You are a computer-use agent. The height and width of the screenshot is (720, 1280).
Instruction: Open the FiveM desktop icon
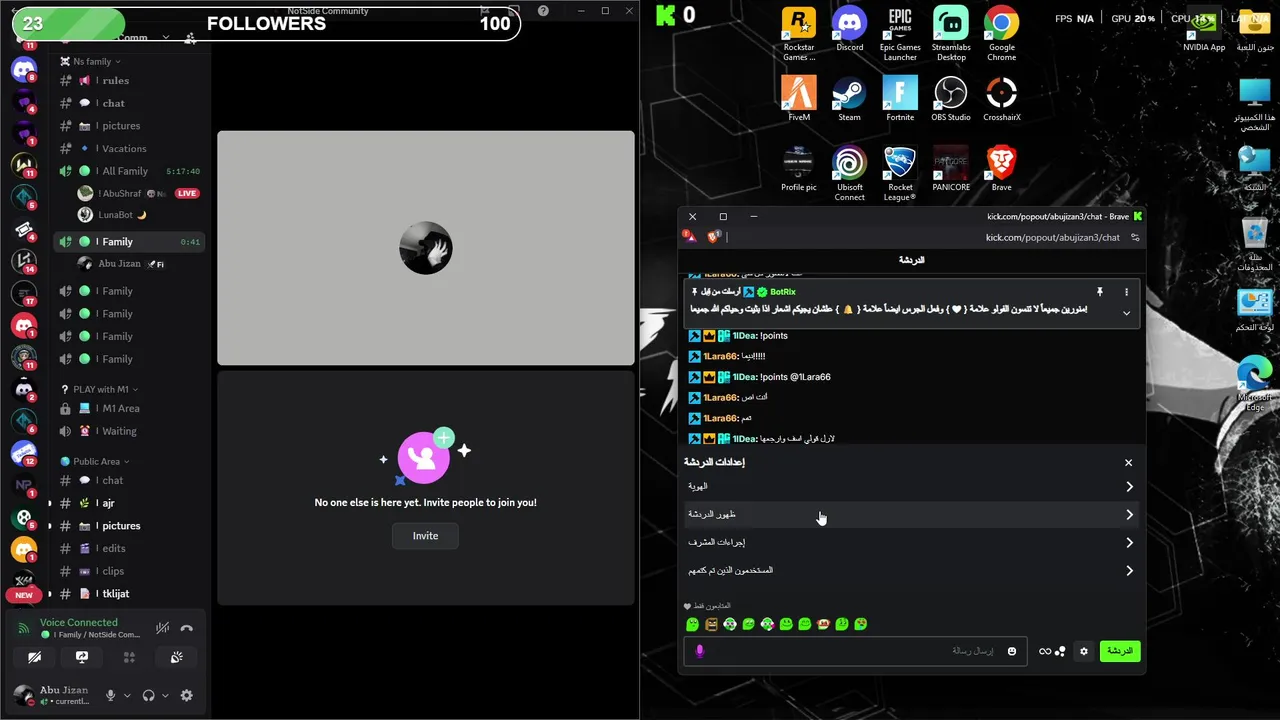799,99
